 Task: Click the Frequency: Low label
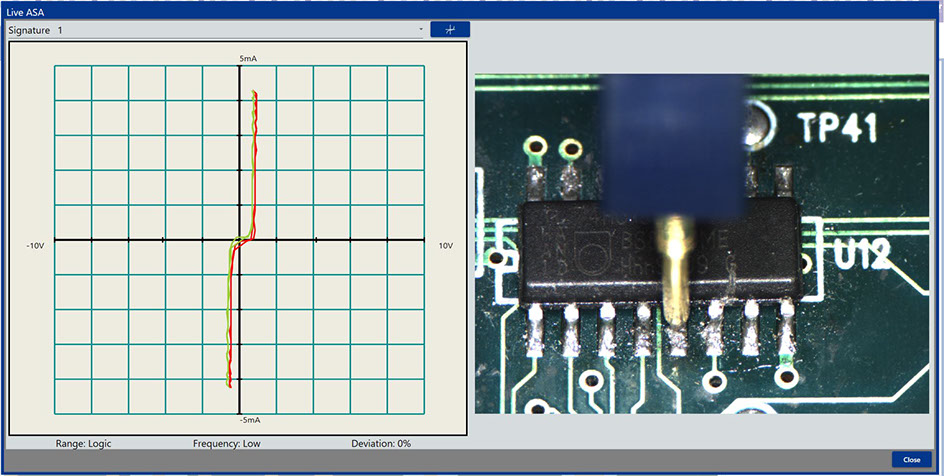[x=227, y=443]
